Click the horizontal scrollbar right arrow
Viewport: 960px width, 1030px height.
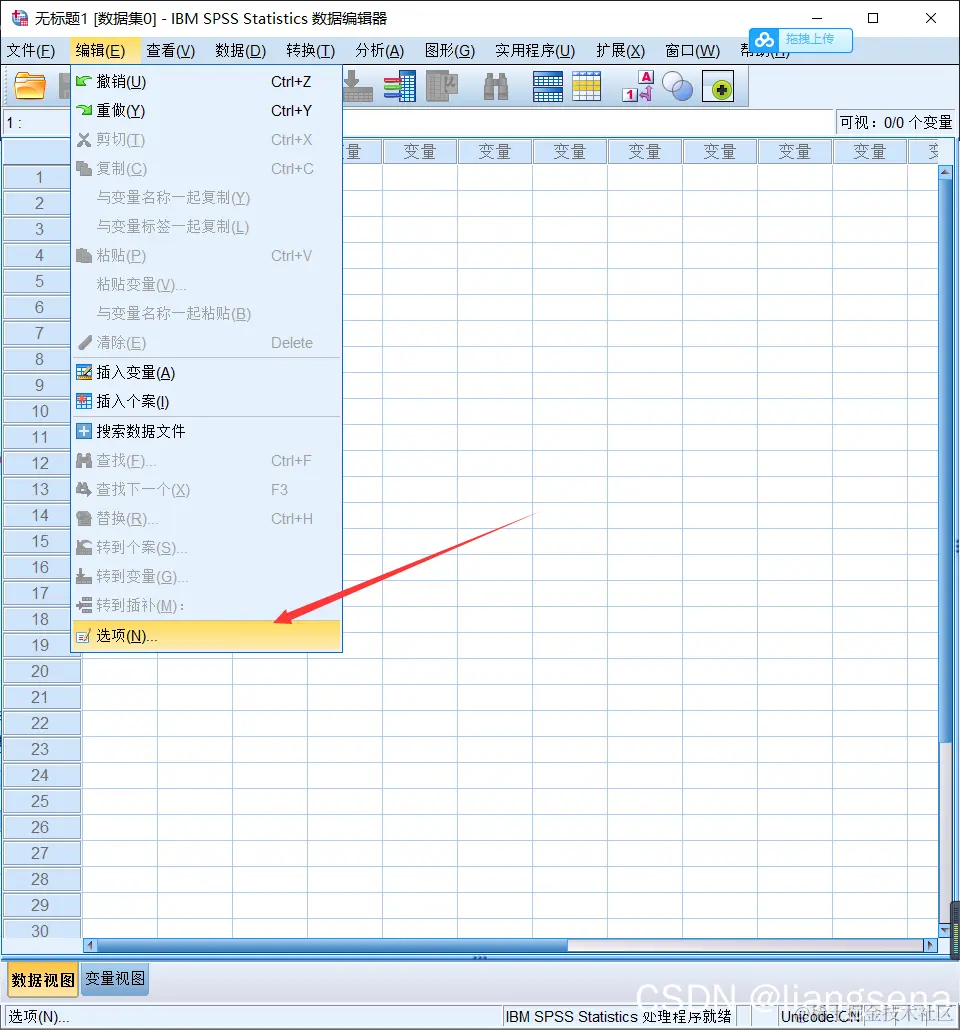tap(930, 945)
